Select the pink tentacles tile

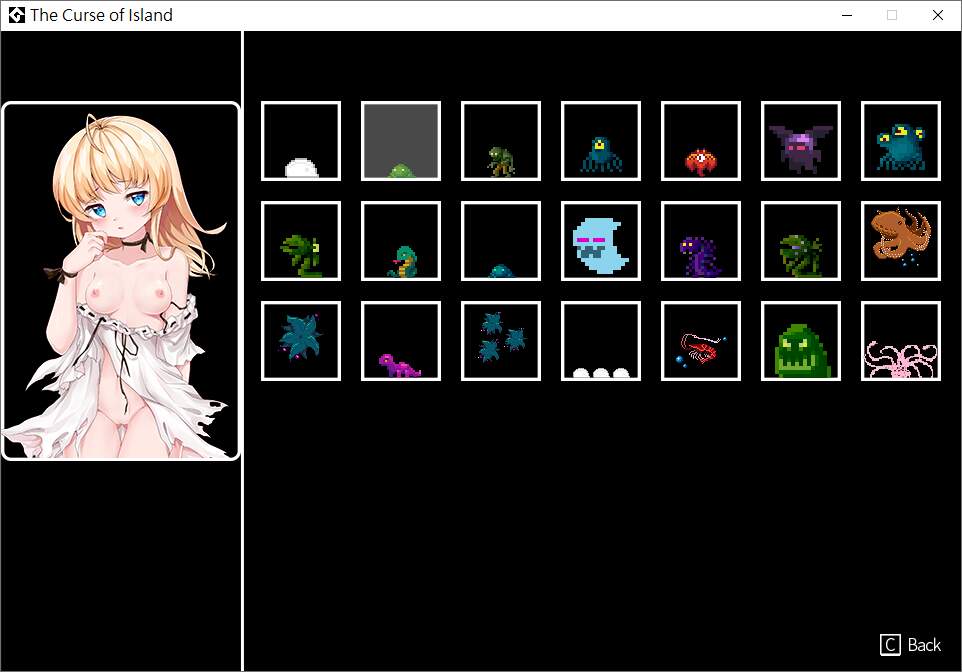(x=901, y=341)
